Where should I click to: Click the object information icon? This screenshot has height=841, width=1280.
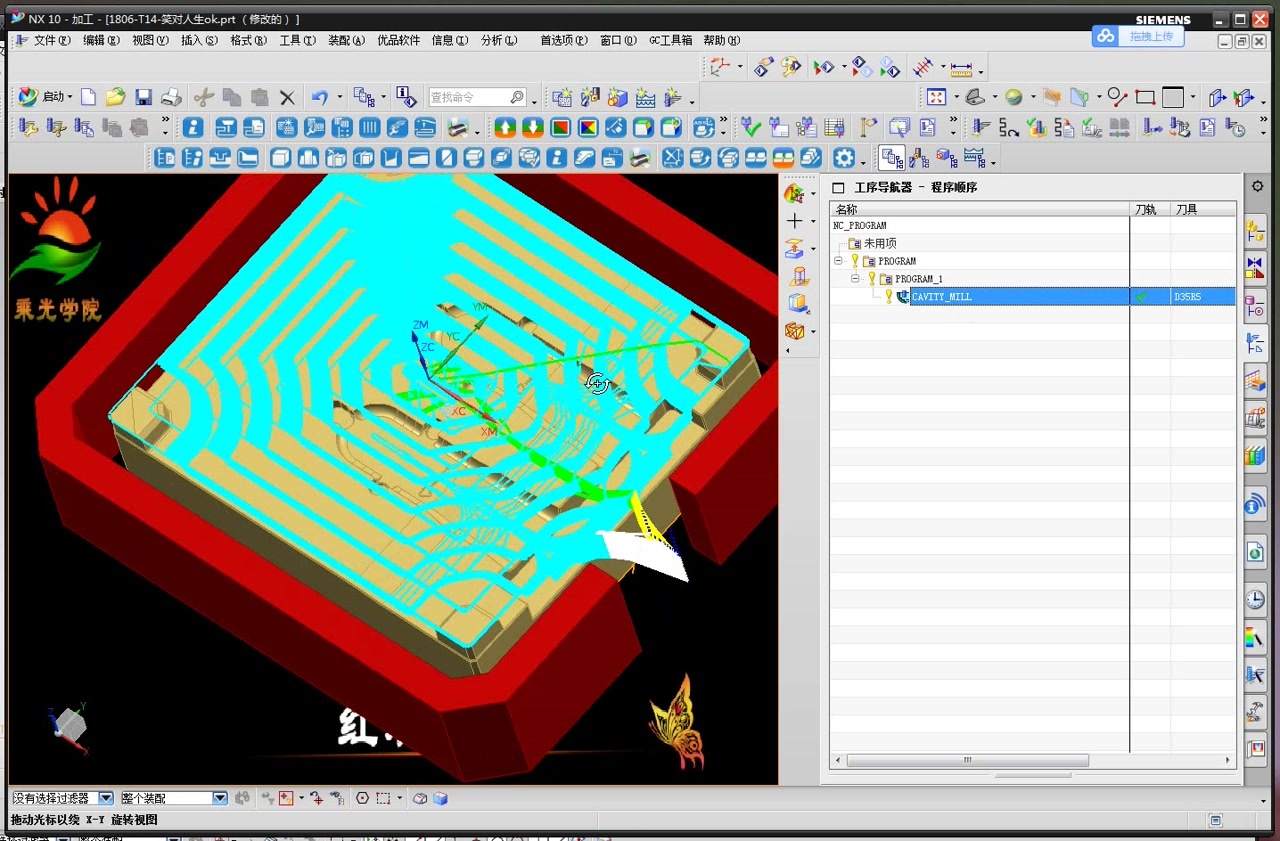(x=405, y=97)
